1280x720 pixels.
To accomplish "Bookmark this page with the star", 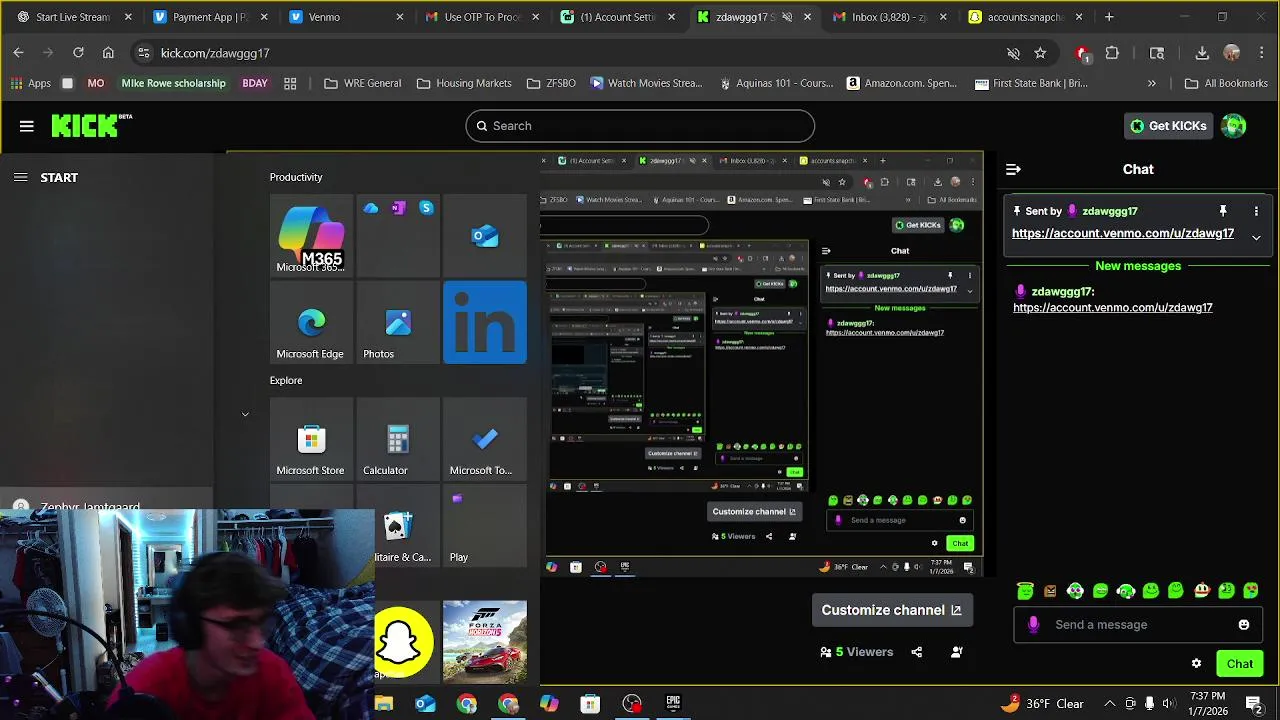I will pos(1040,53).
